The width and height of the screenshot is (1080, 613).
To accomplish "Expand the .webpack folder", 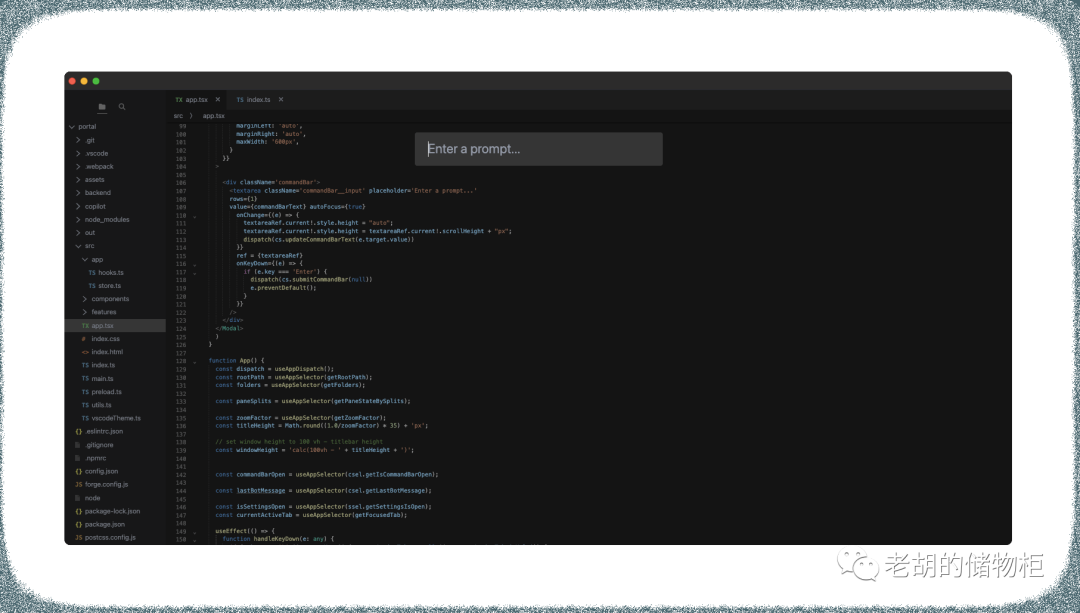I will coord(79,167).
